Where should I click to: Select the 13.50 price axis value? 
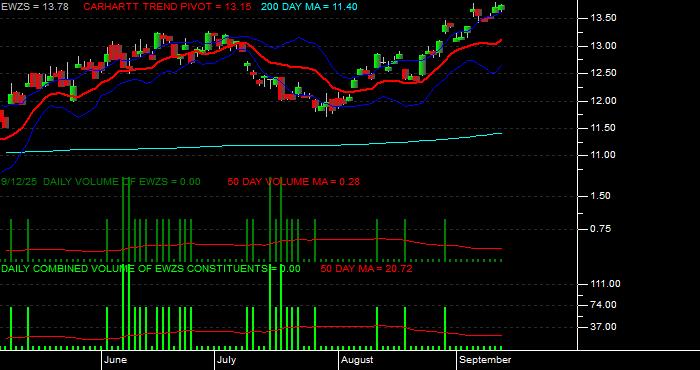pyautogui.click(x=603, y=18)
